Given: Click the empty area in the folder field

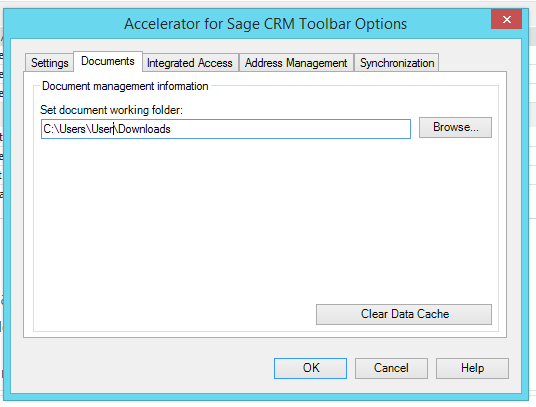Looking at the screenshot, I should click(291, 129).
